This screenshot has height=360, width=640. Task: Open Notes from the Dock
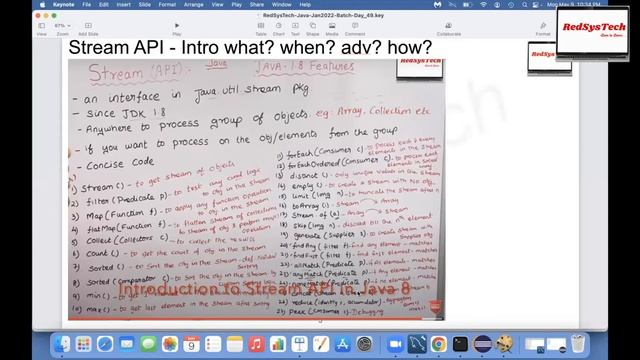click(235, 344)
